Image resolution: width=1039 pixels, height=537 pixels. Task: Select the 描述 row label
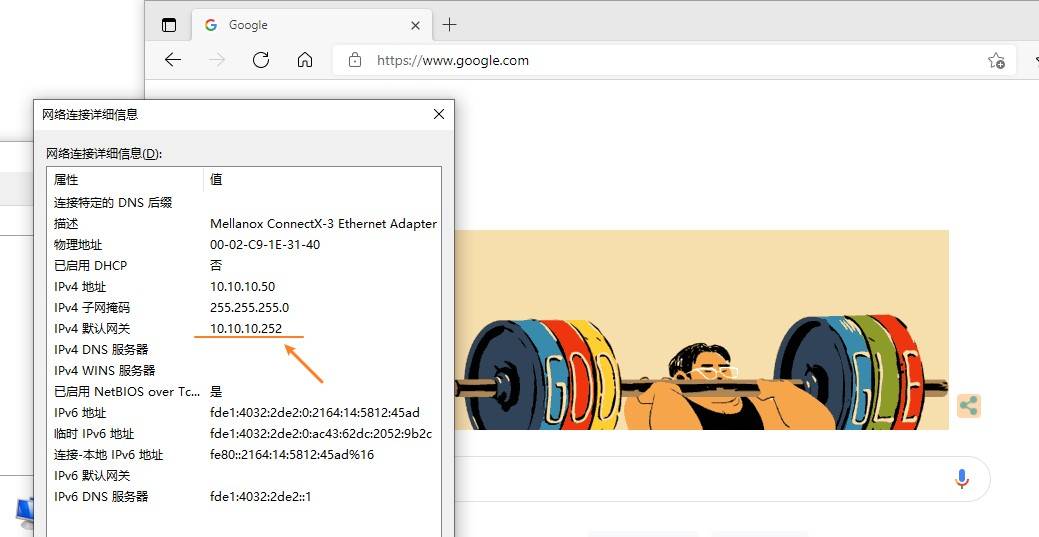[66, 223]
